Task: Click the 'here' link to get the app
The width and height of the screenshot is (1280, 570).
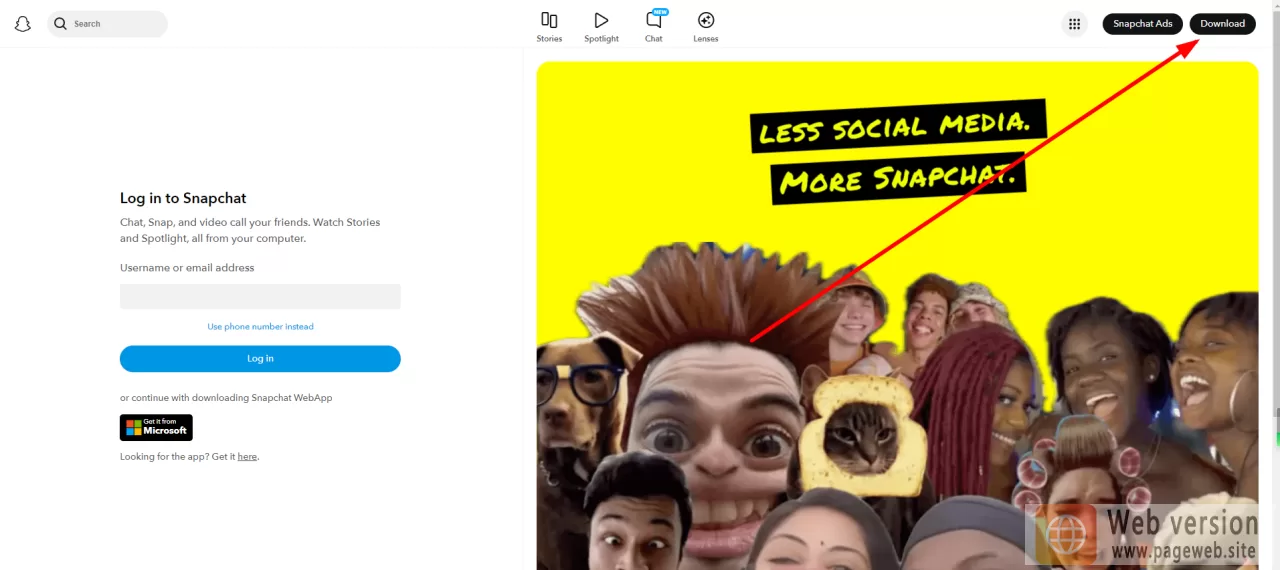Action: [x=247, y=457]
